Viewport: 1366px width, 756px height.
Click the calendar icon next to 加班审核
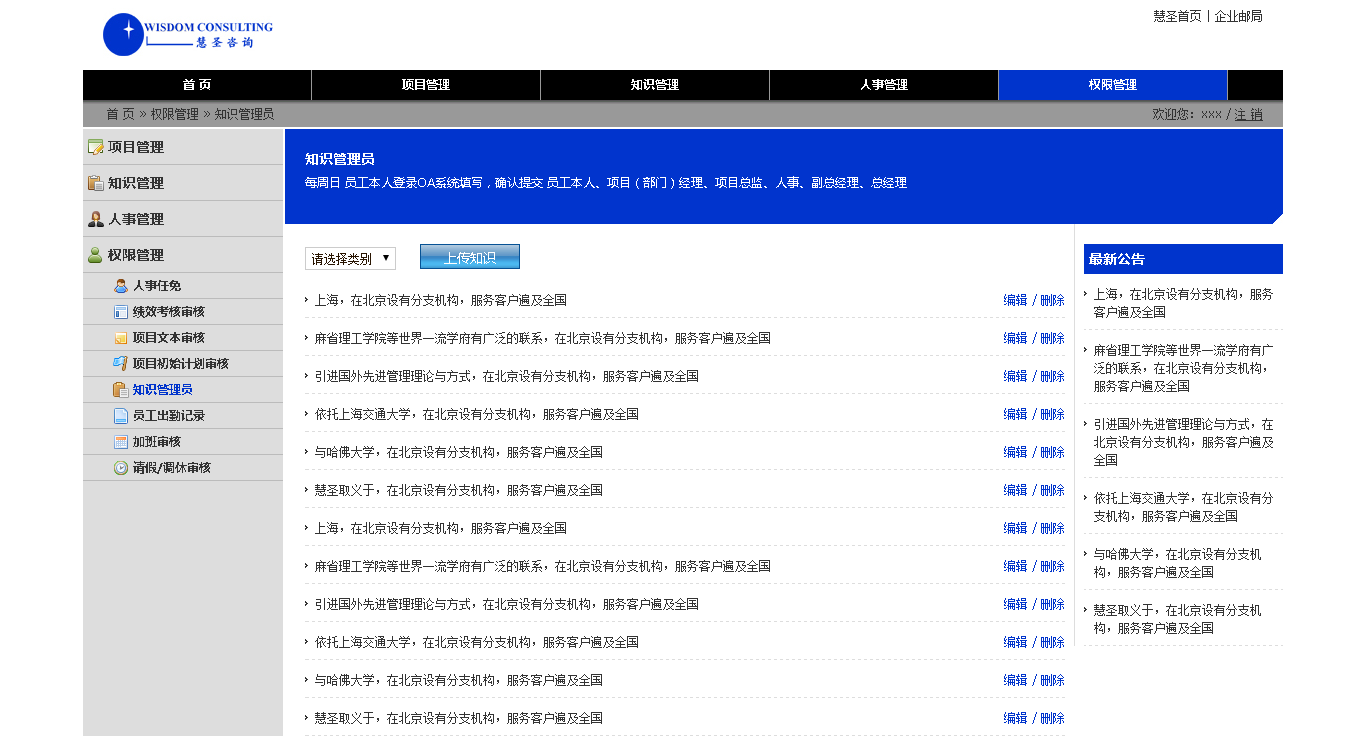[x=121, y=442]
